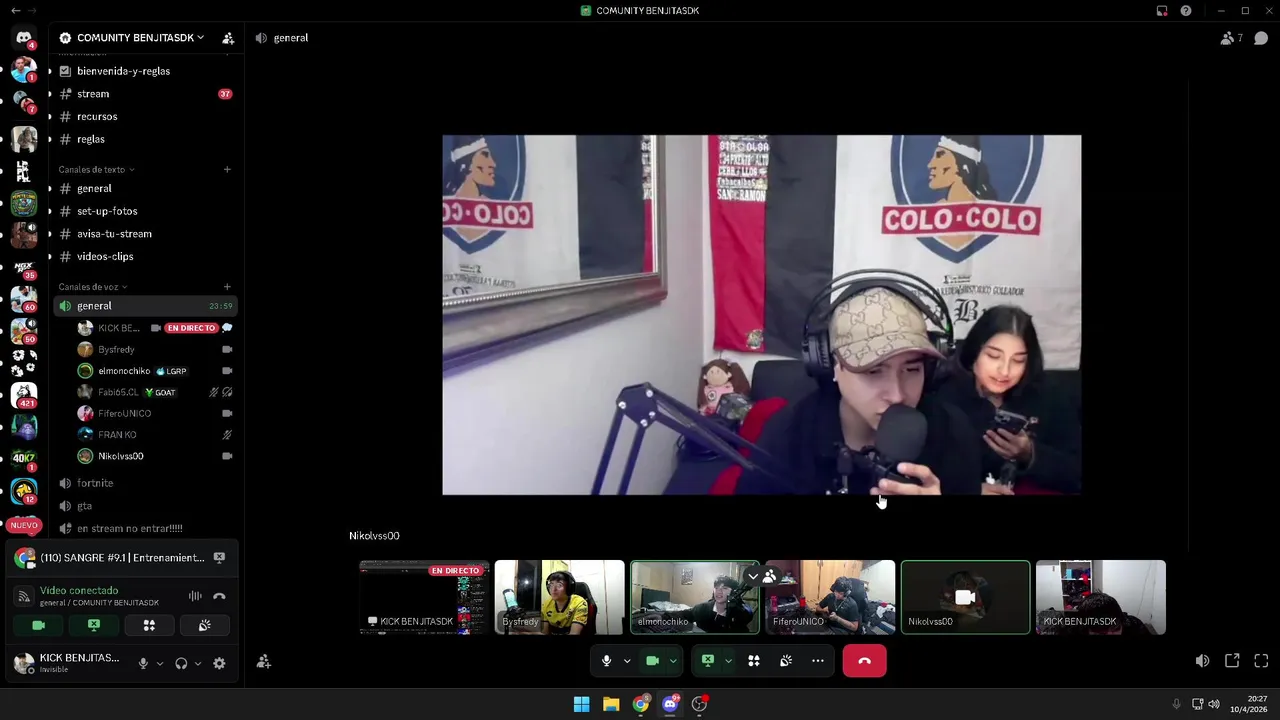The height and width of the screenshot is (720, 1280).
Task: Deafen headphones in user panel
Action: coord(181,663)
